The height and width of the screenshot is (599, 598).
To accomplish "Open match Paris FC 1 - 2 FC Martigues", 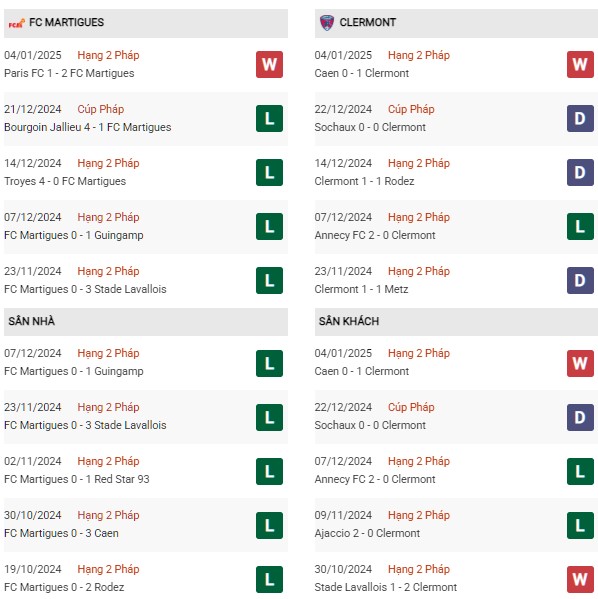I will coord(69,73).
